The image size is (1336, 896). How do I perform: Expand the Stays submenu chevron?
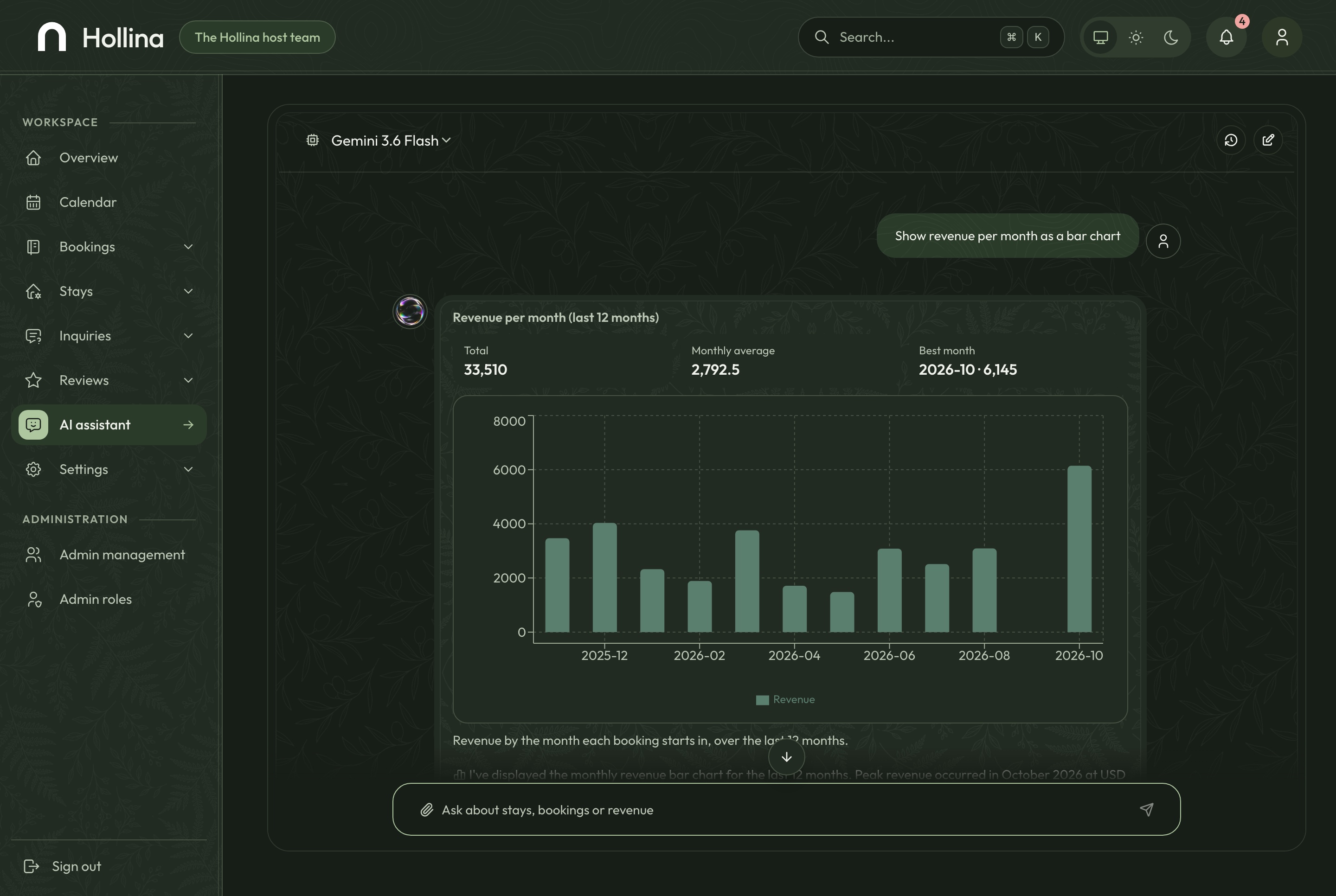[x=188, y=291]
